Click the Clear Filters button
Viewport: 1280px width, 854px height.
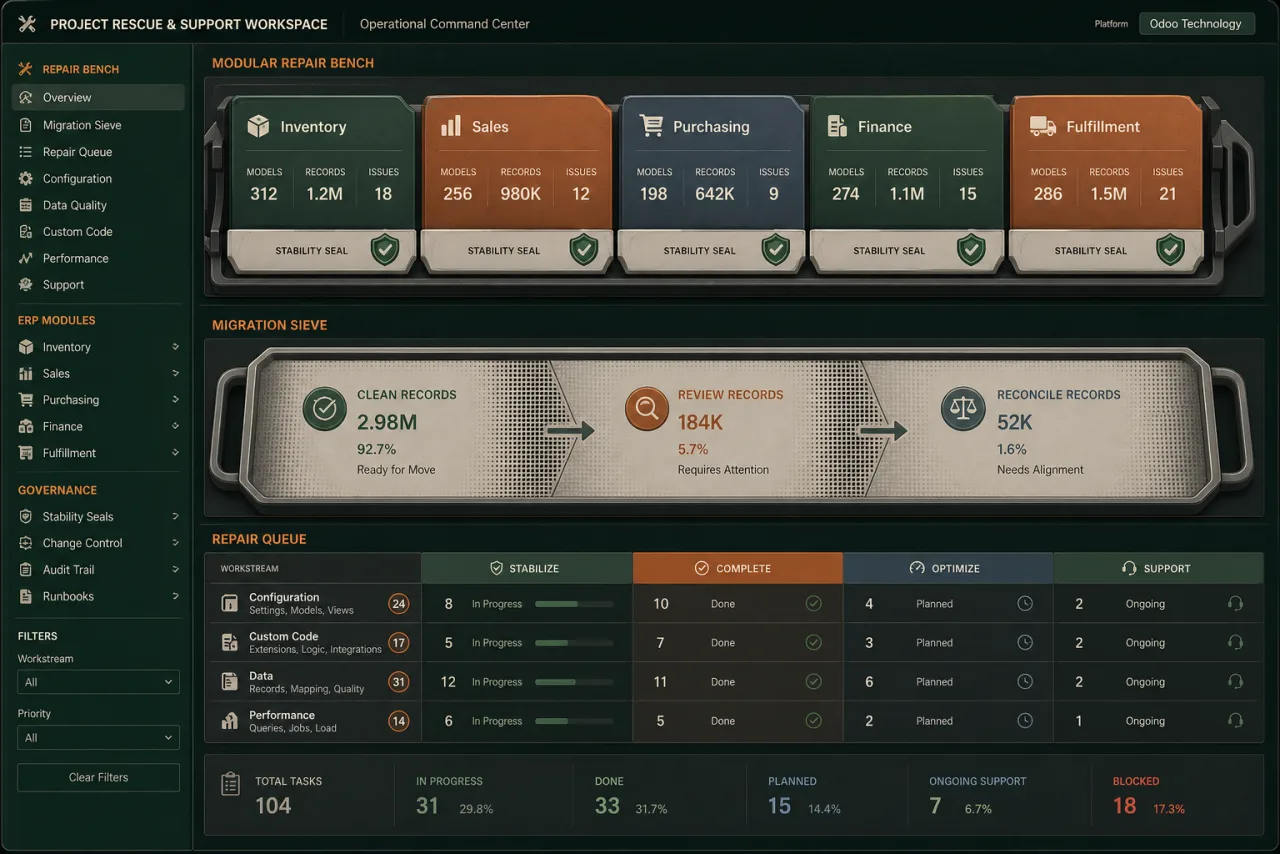click(98, 777)
